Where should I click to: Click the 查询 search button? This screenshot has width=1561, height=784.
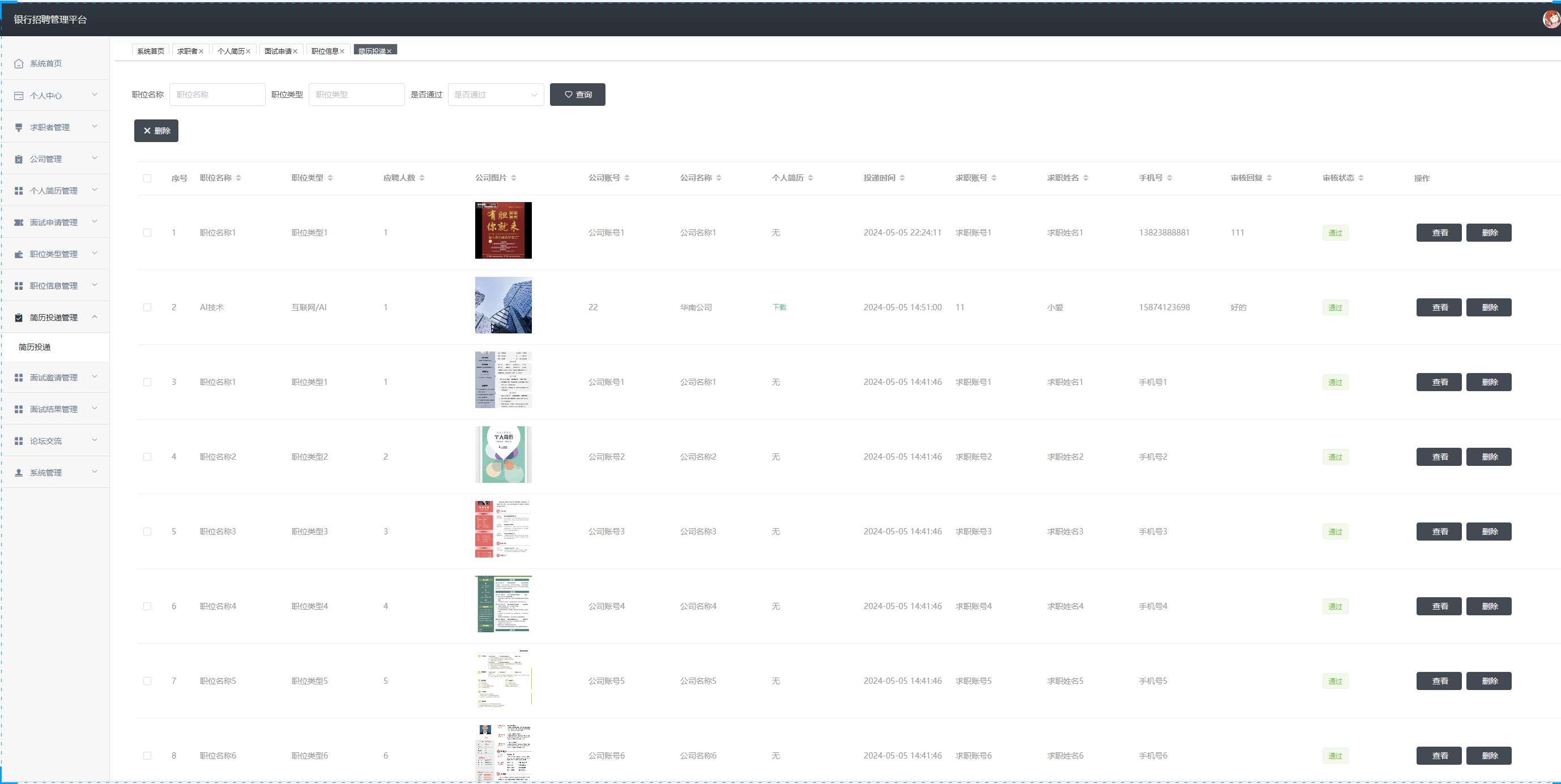pyautogui.click(x=578, y=95)
